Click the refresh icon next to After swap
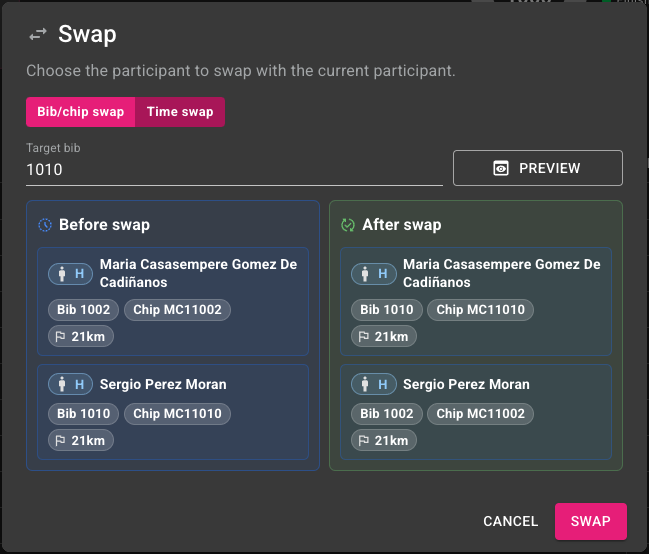This screenshot has width=649, height=554. [x=348, y=225]
